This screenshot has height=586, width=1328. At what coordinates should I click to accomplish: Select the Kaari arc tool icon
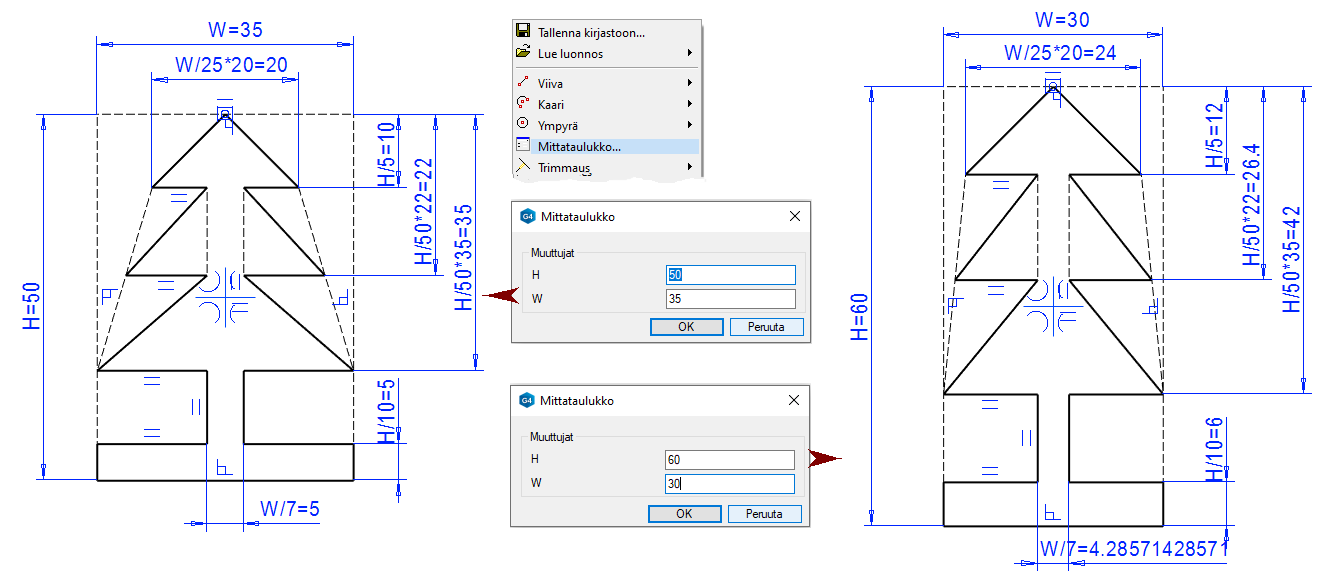pos(522,104)
